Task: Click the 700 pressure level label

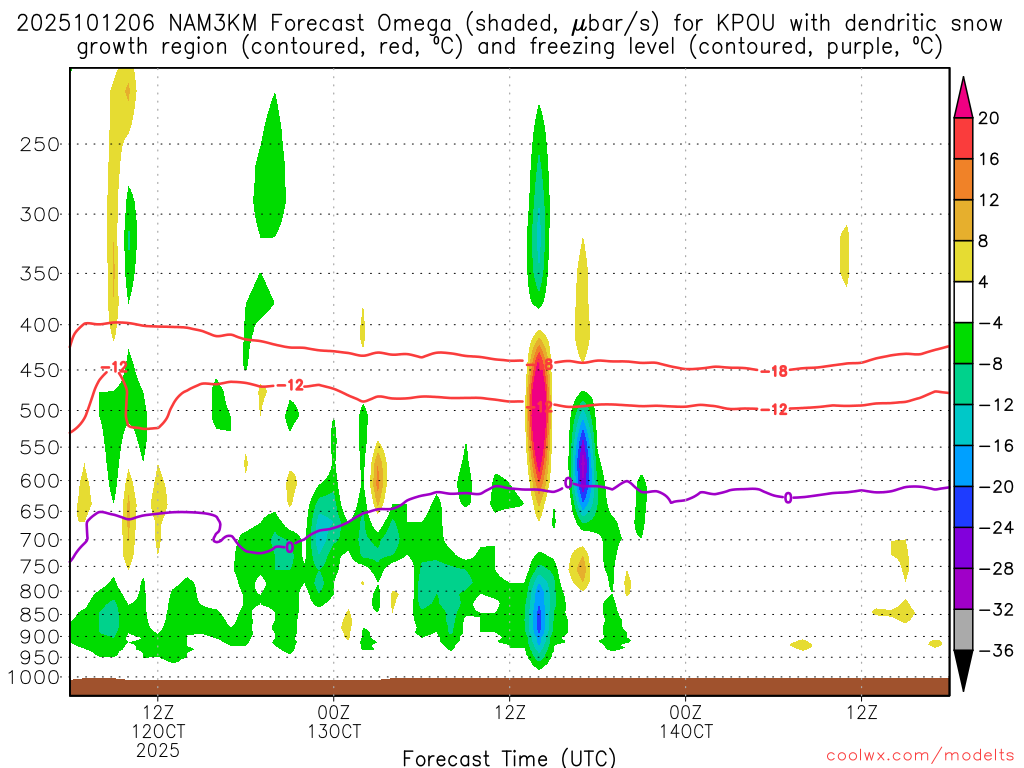Action: tap(40, 540)
